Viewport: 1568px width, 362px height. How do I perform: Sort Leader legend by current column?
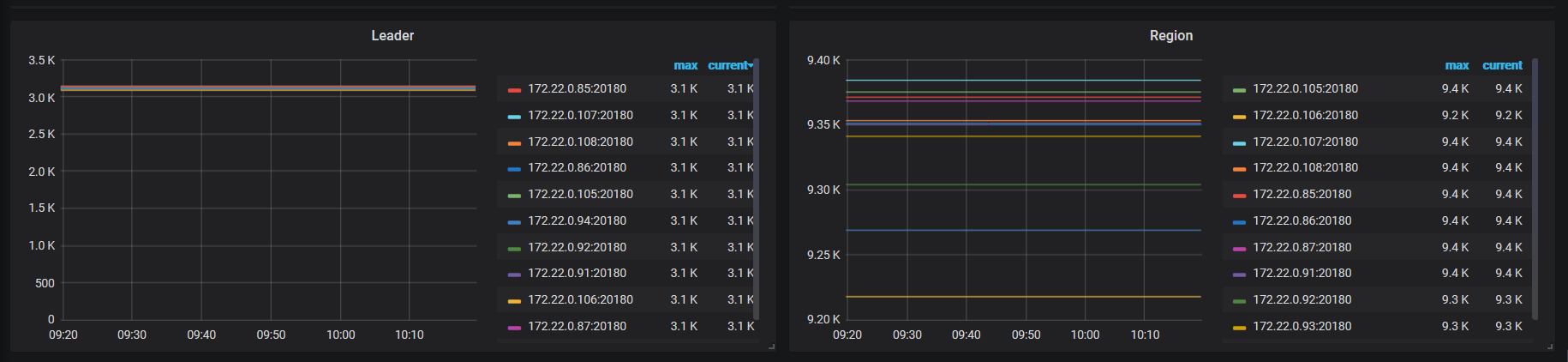pos(728,65)
